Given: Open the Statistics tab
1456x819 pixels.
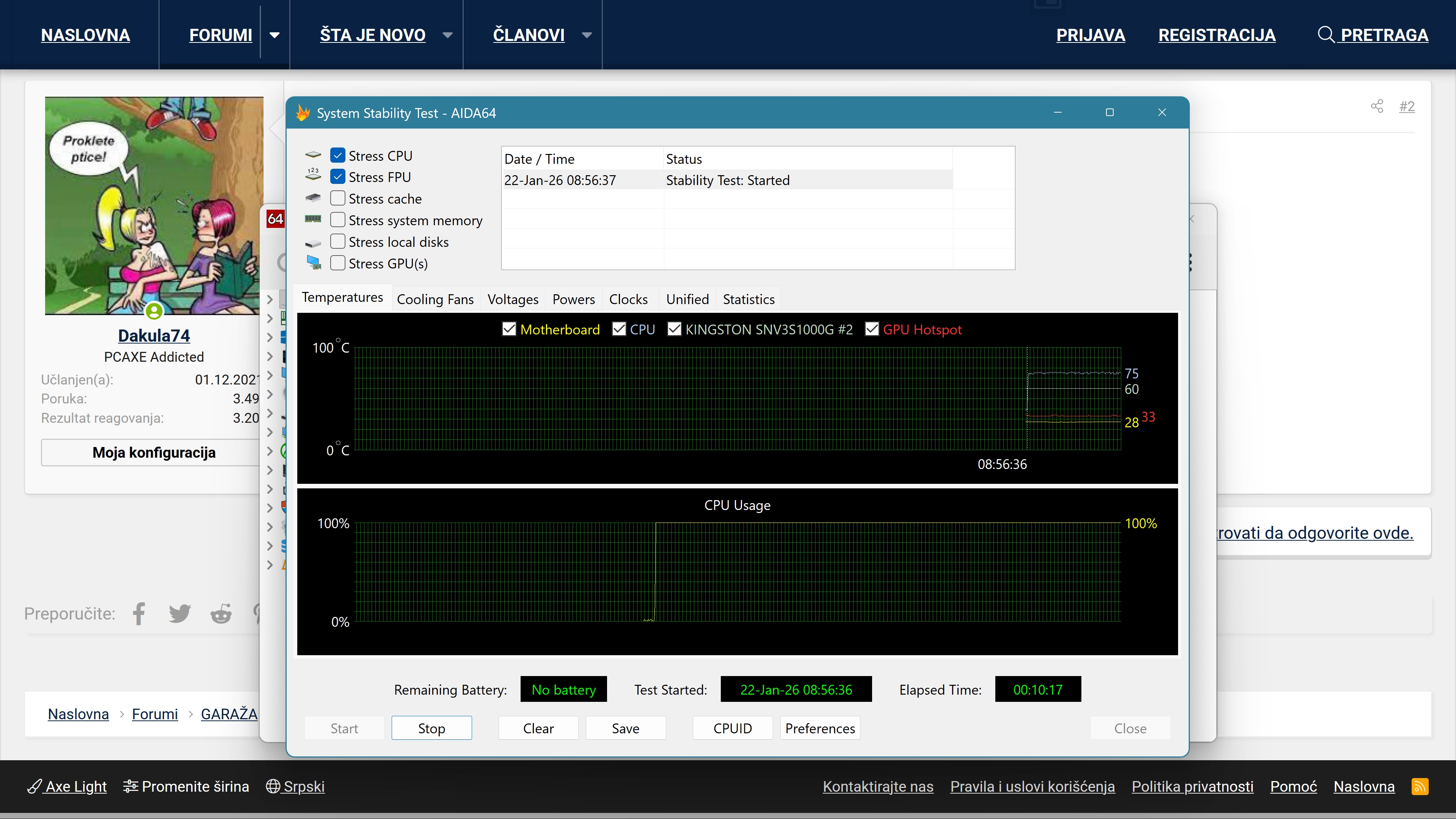Looking at the screenshot, I should point(748,299).
